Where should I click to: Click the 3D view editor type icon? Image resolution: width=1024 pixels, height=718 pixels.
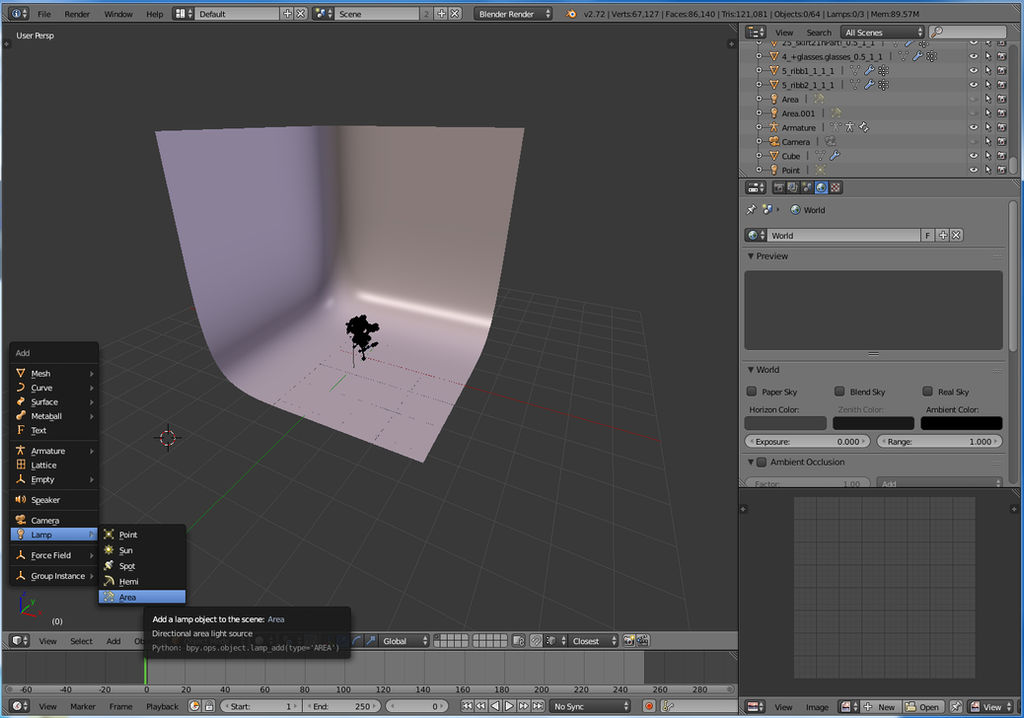pos(20,641)
